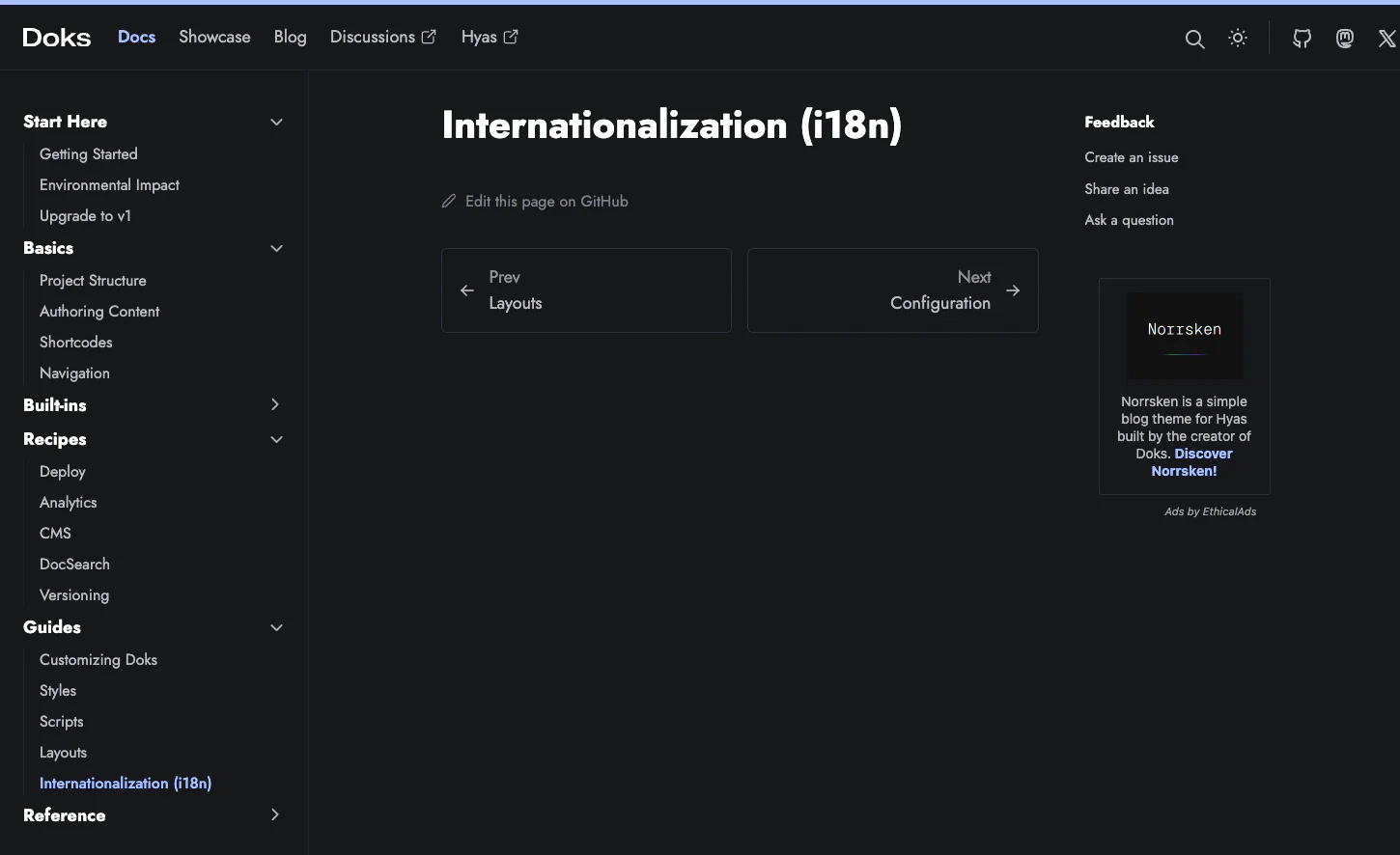Click external-link icon next to Discussions
The image size is (1400, 855).
coord(429,37)
